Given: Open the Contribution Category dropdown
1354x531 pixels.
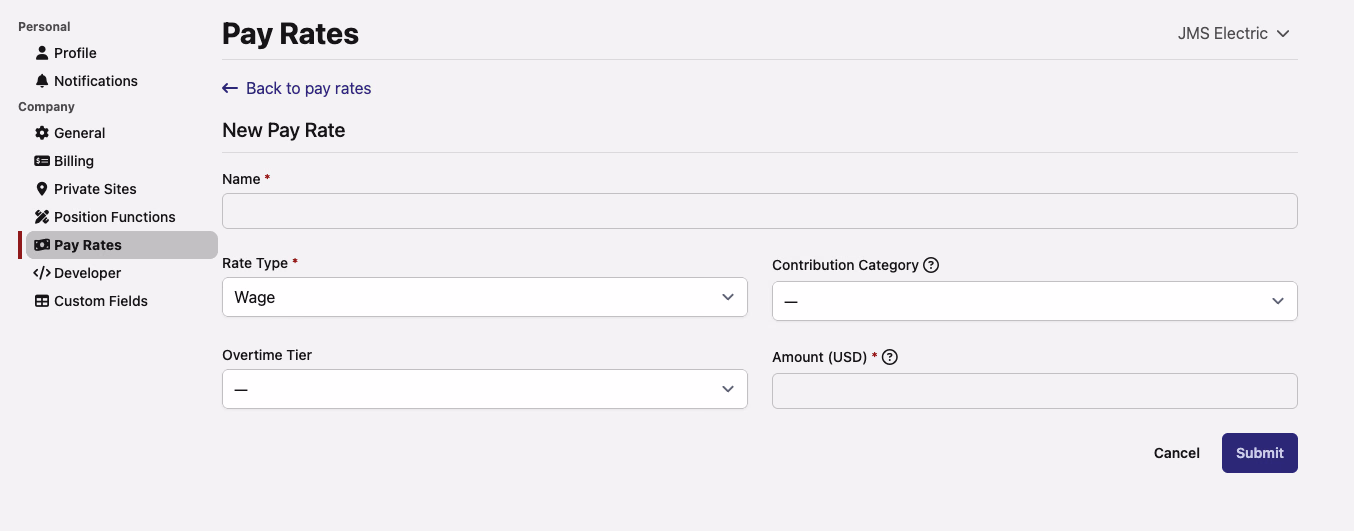Looking at the screenshot, I should (x=1034, y=301).
